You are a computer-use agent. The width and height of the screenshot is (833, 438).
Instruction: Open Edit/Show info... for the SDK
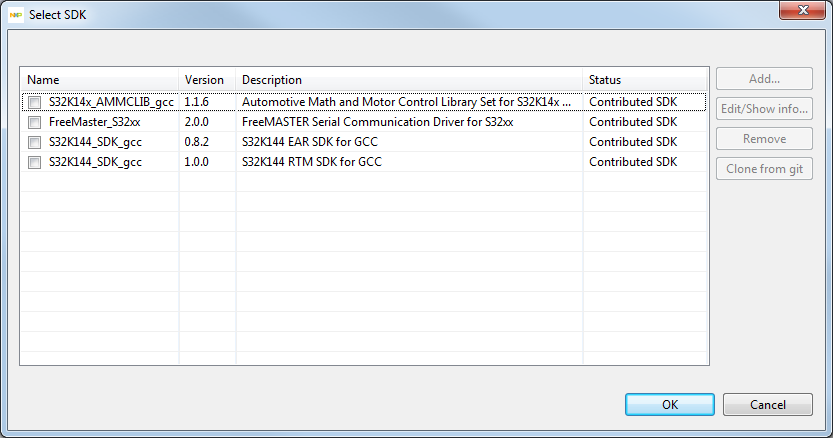(x=764, y=109)
